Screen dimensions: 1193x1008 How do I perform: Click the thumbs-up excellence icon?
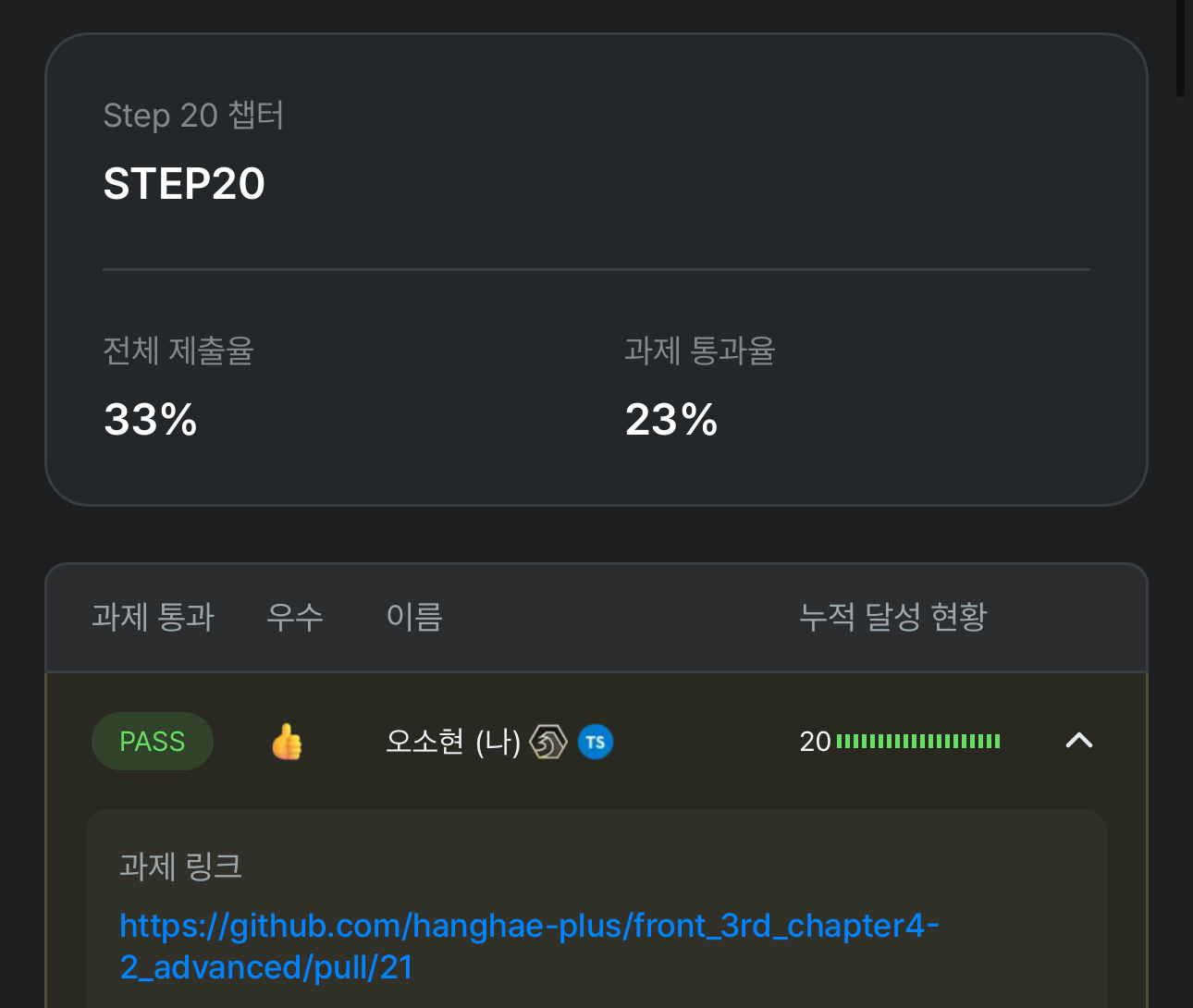[x=287, y=742]
